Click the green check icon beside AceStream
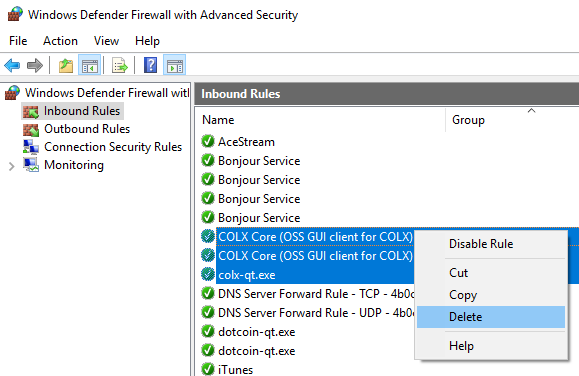Screen dimensions: 579x376 [x=208, y=141]
